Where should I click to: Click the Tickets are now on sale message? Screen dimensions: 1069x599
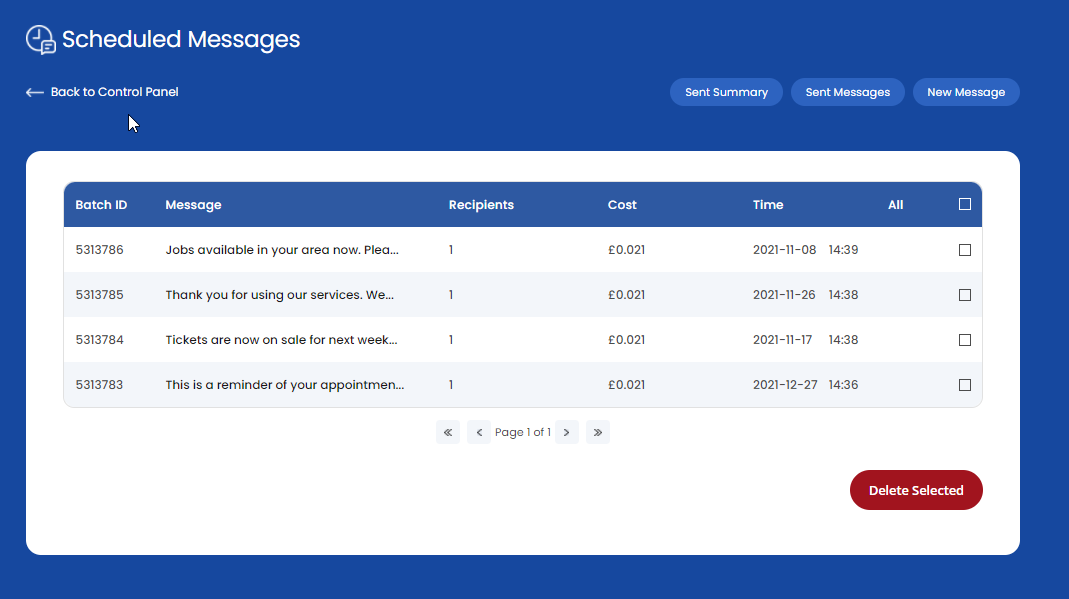[x=281, y=340]
